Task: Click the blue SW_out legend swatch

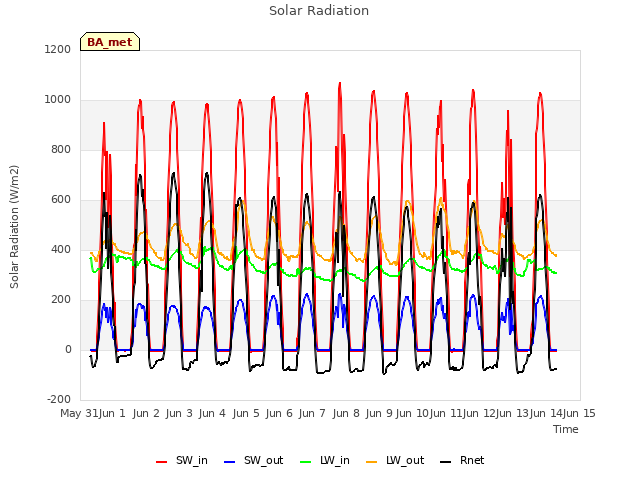Action: click(230, 462)
